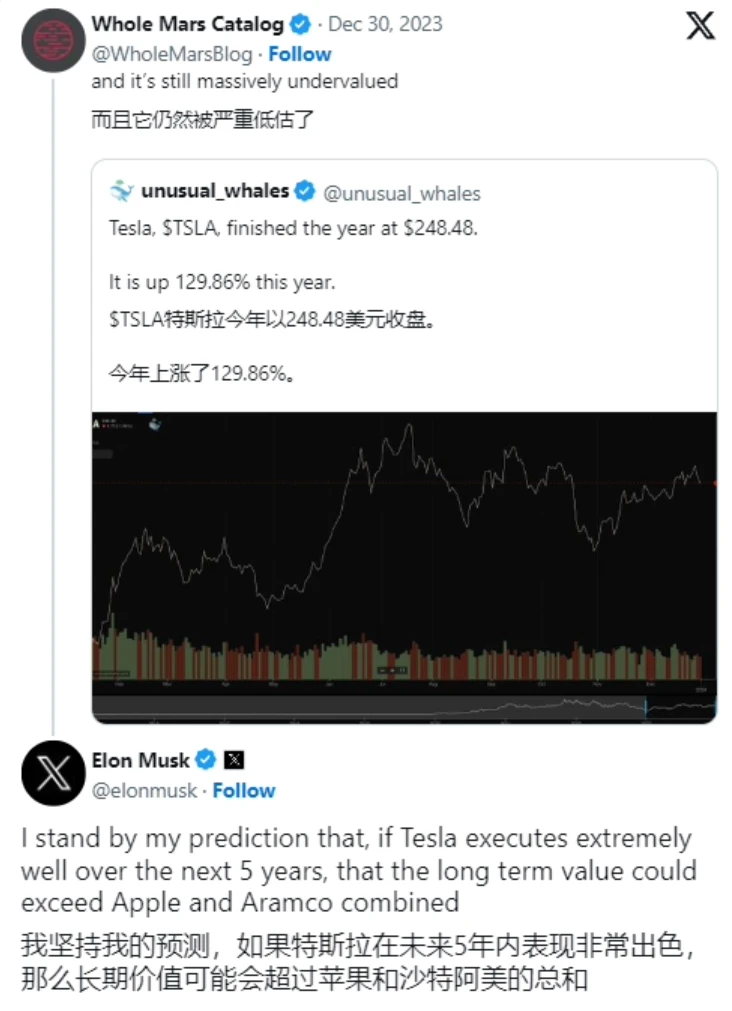Click unusual_whales' blue verified checkmark
This screenshot has height=1011, width=732.
pyautogui.click(x=305, y=192)
